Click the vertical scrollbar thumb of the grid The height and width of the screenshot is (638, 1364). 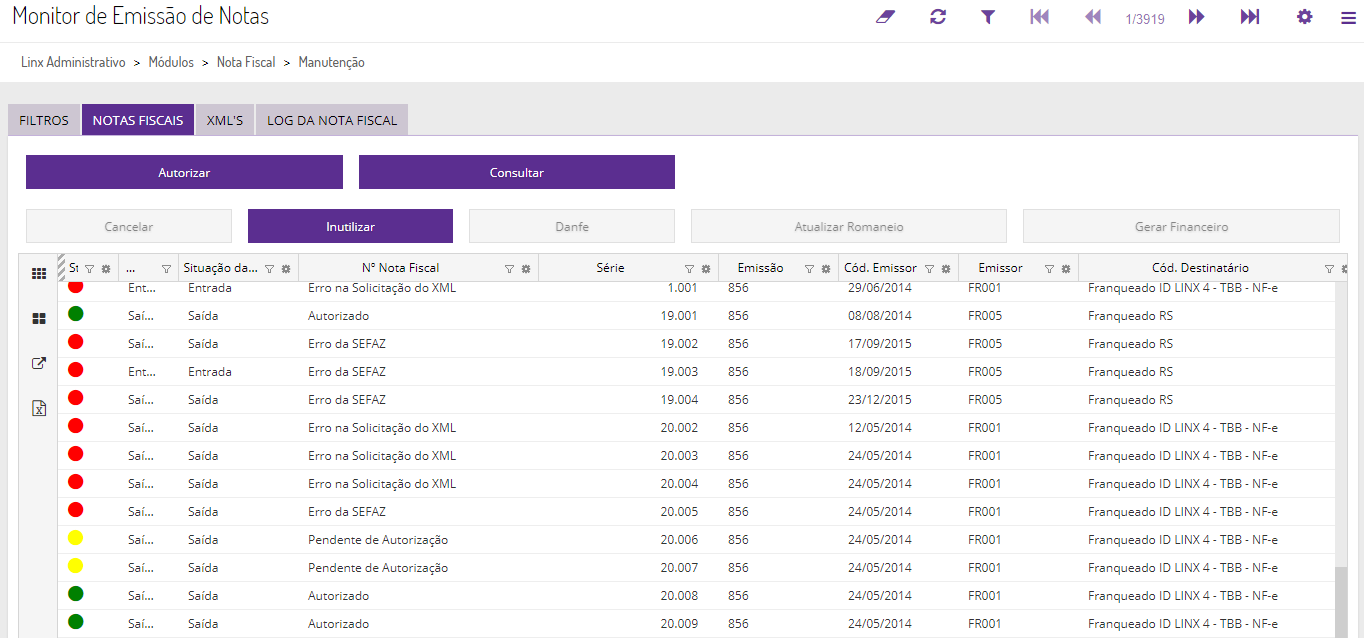(x=1340, y=603)
